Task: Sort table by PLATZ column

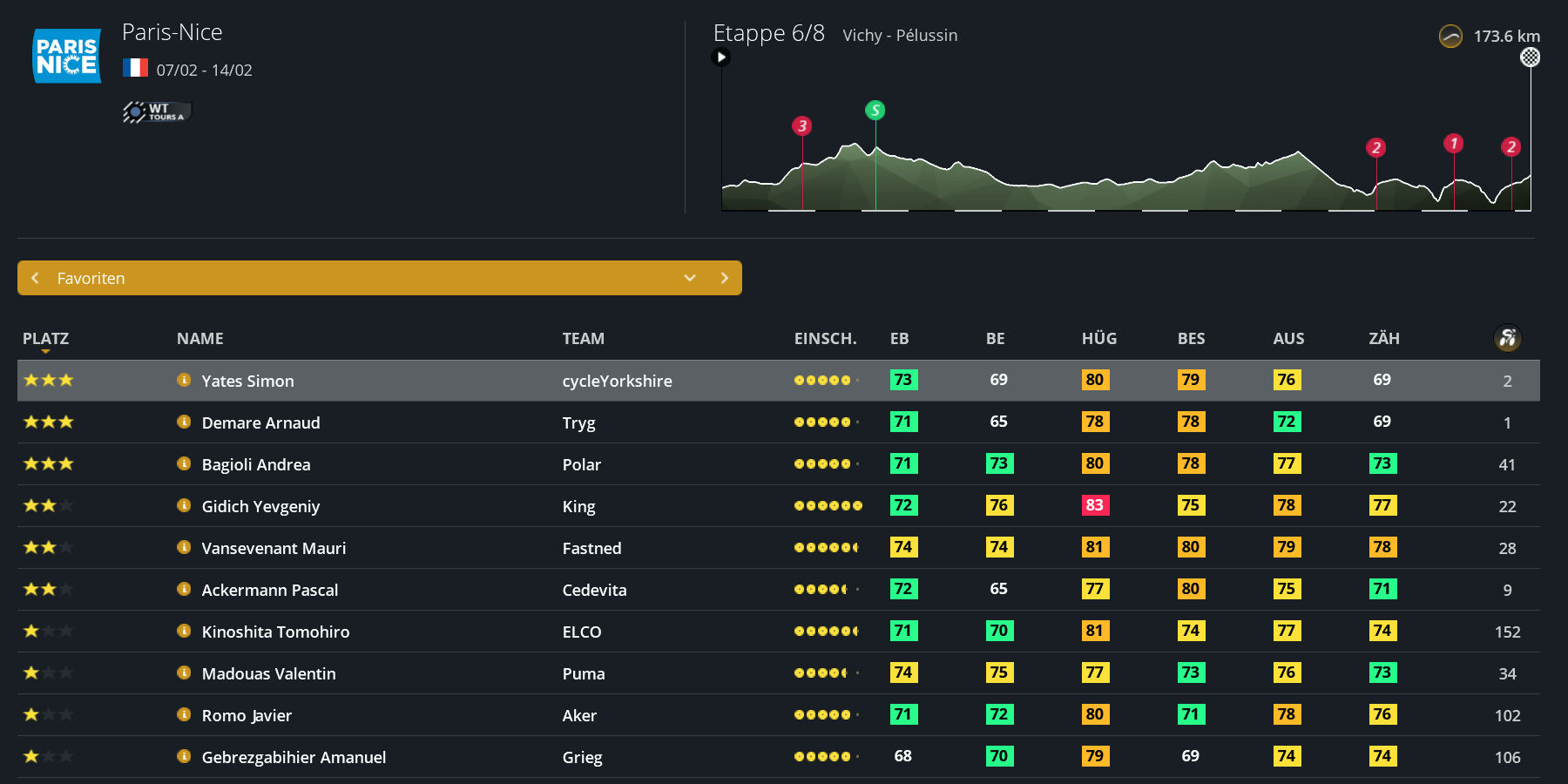Action: [x=45, y=339]
